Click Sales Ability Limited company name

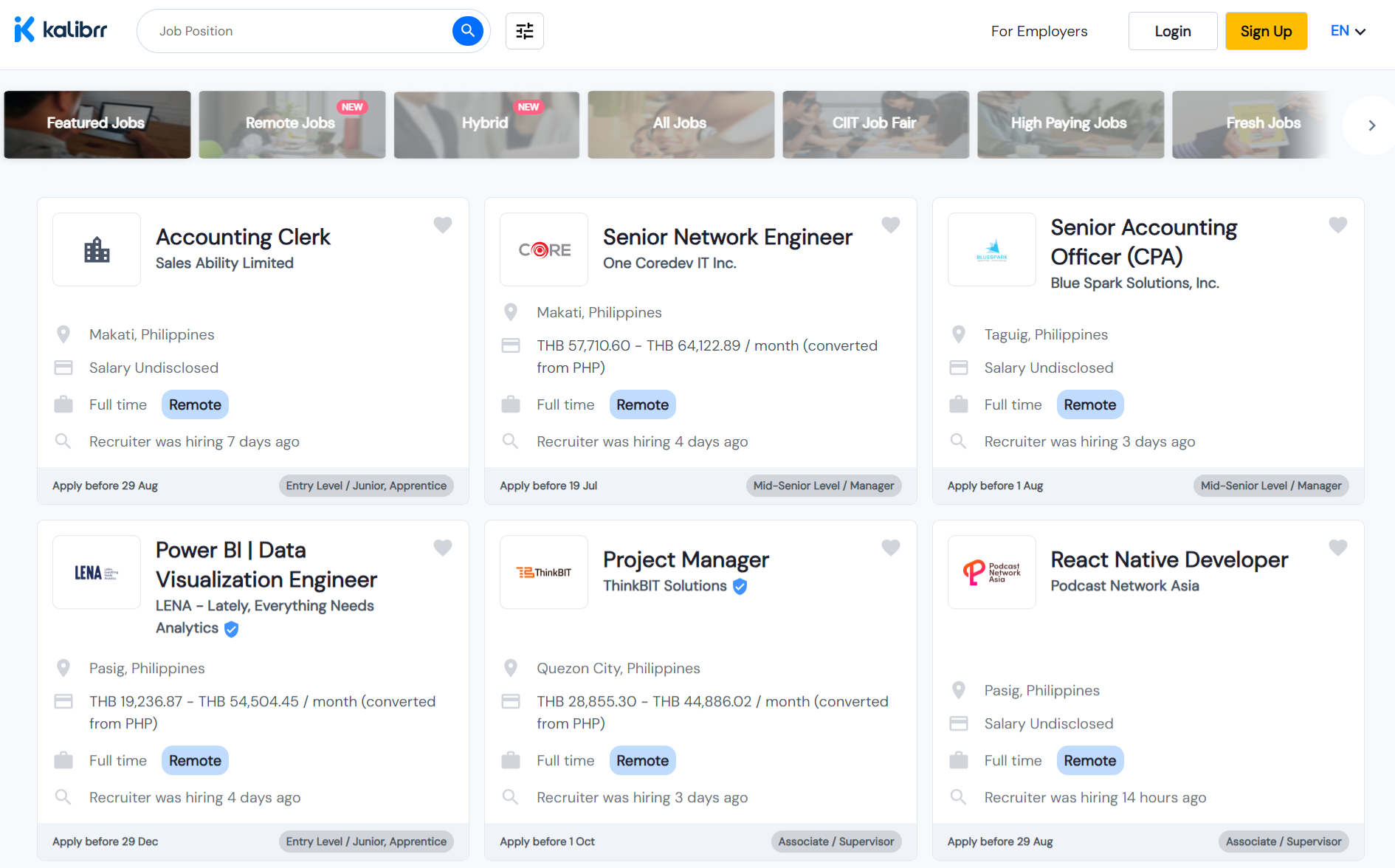coord(224,263)
